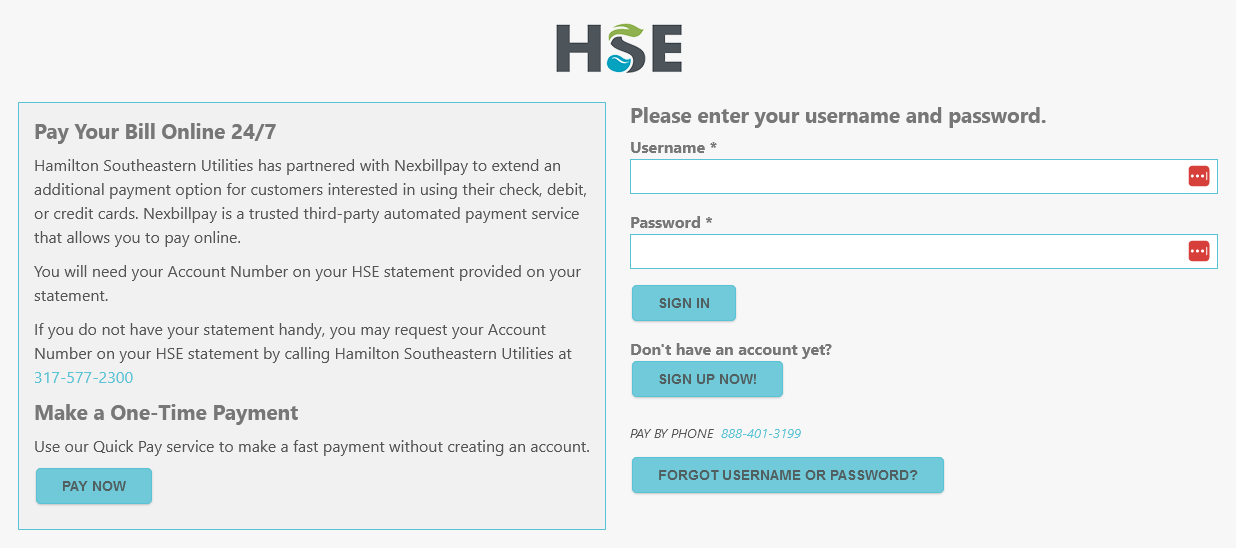Click the "PAY BY PHONE" label
Viewport: 1236px width, 548px height.
click(672, 433)
